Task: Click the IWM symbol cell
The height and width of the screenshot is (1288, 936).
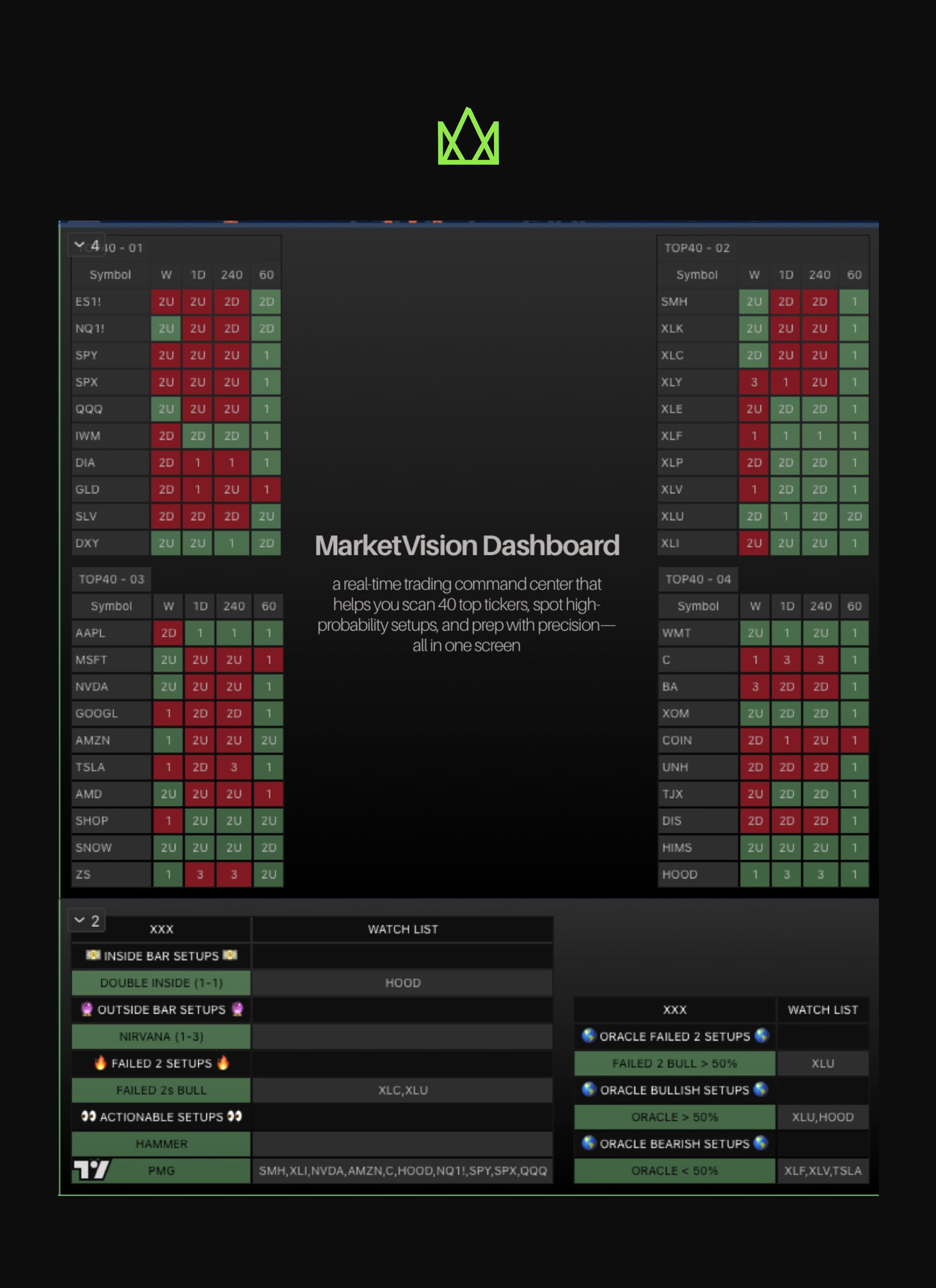Action: 110,436
